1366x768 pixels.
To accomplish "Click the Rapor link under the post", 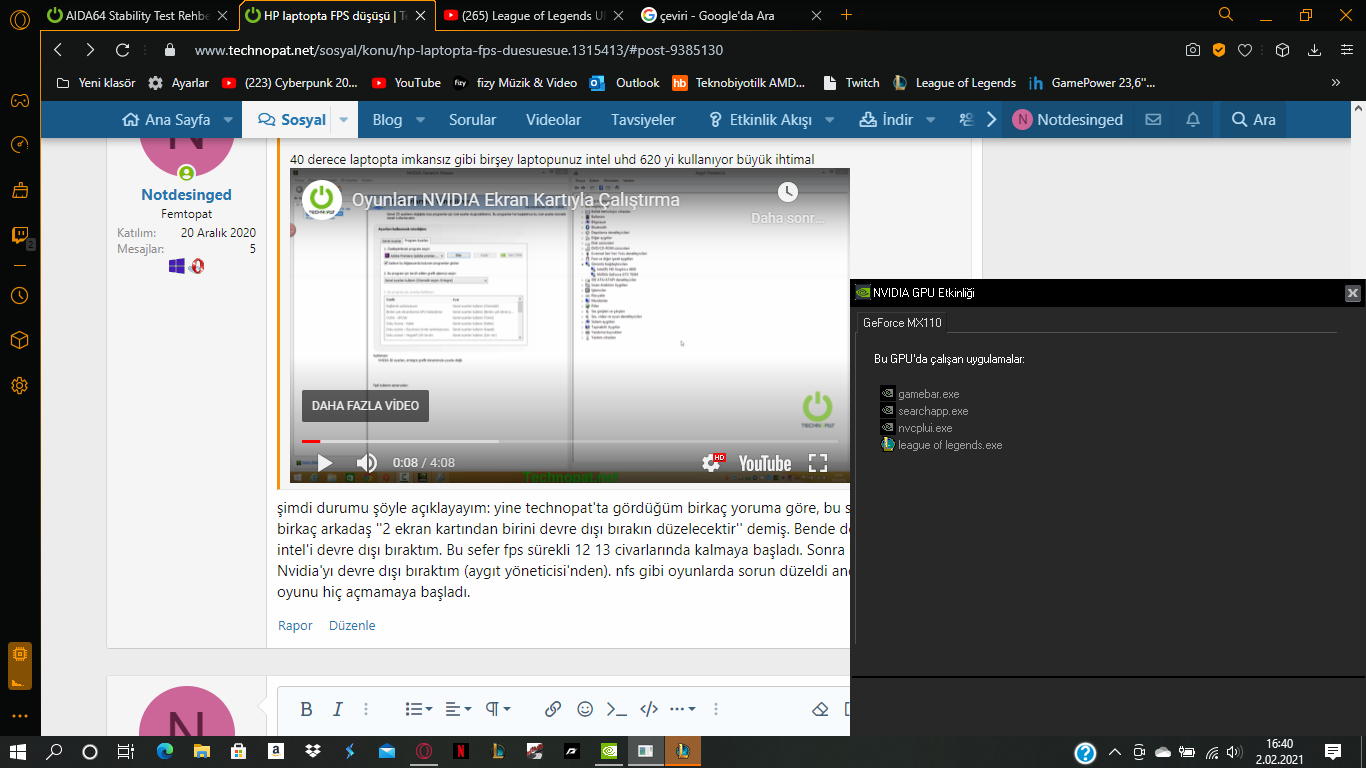I will pyautogui.click(x=295, y=626).
